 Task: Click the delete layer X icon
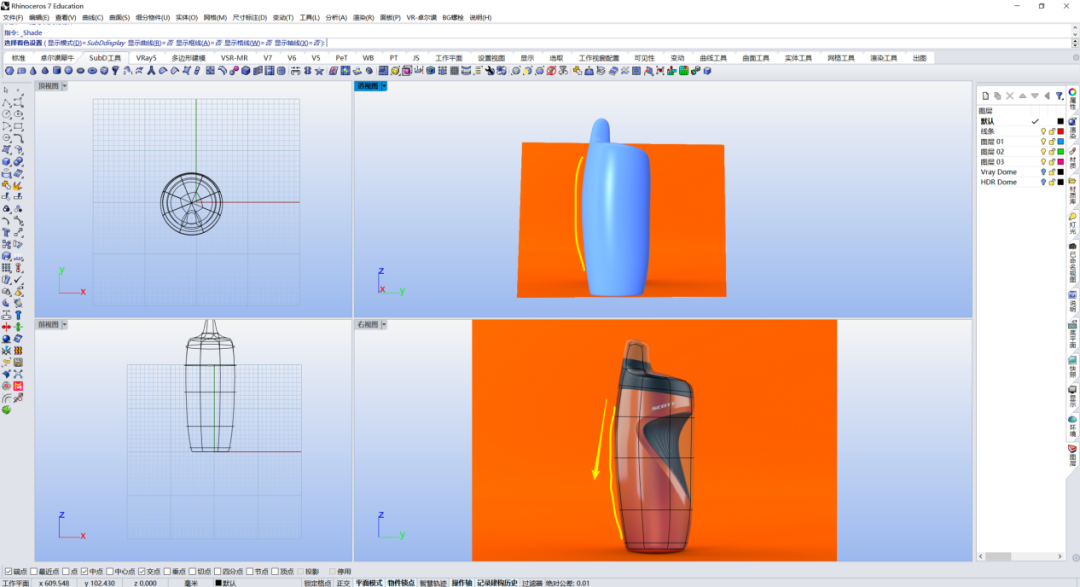(x=1010, y=96)
